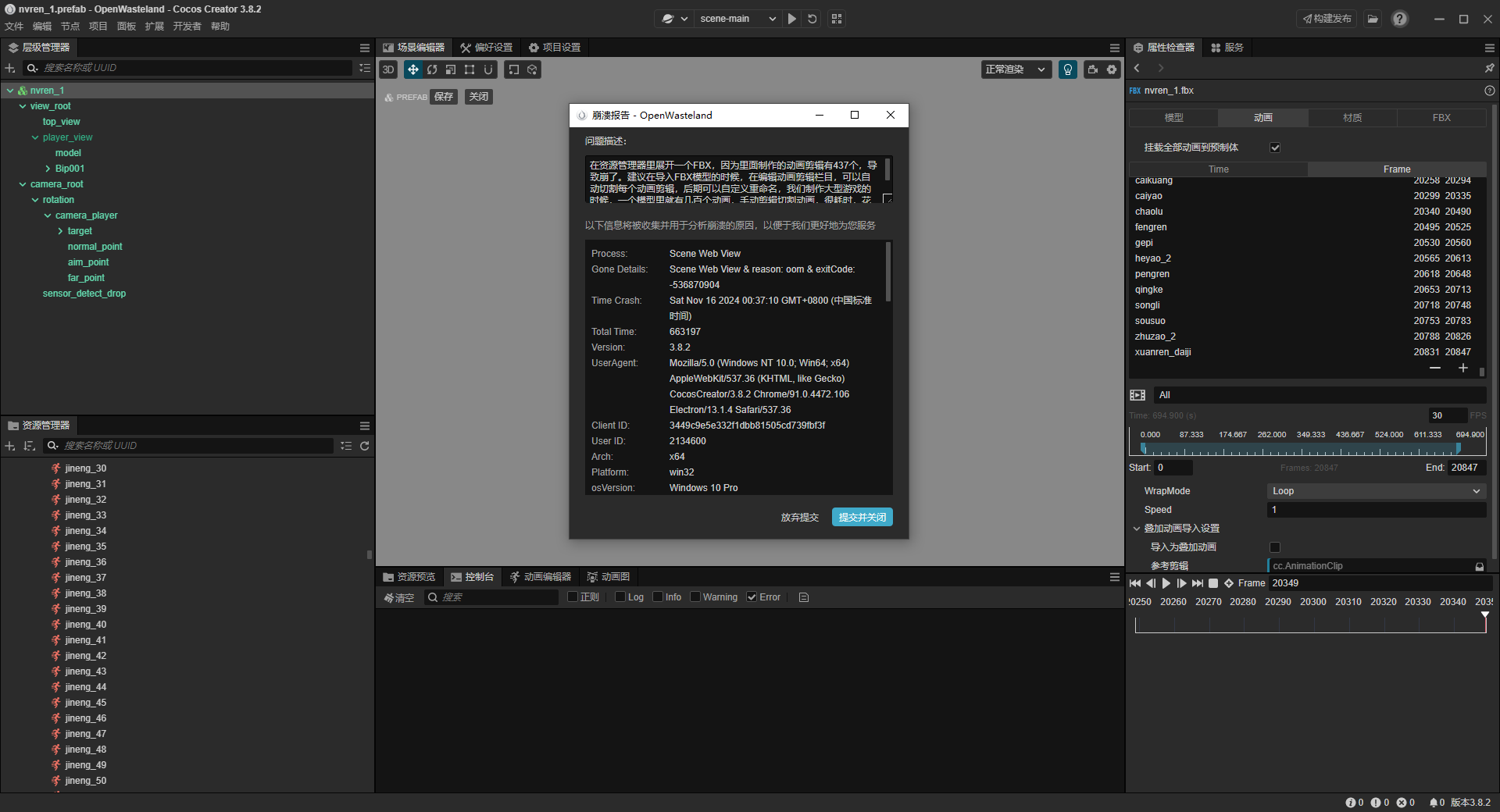Open scene editor gear settings
This screenshot has height=812, width=1500.
point(1112,69)
